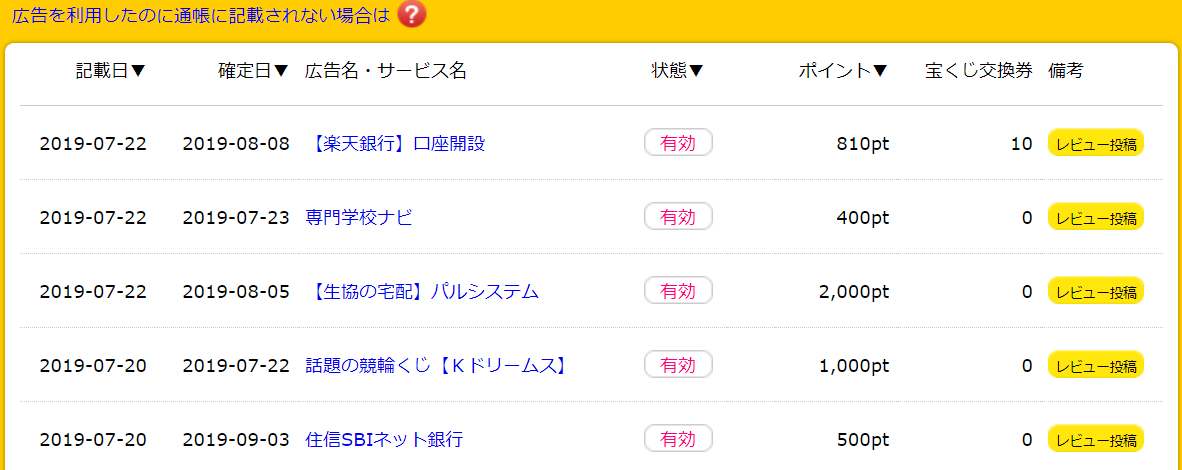The image size is (1182, 470).
Task: Click レビュー投稿 button for Kドリームス row
Action: coord(1096,364)
